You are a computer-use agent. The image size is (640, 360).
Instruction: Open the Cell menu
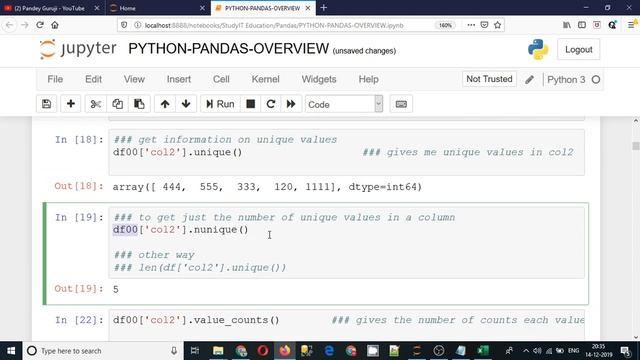point(221,79)
